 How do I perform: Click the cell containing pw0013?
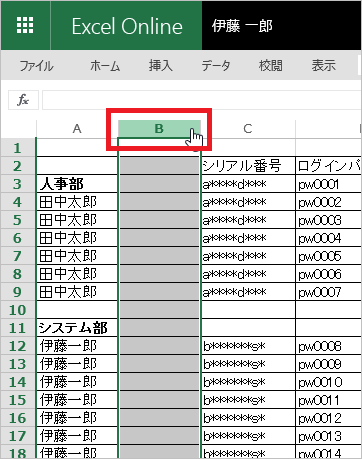click(x=329, y=436)
